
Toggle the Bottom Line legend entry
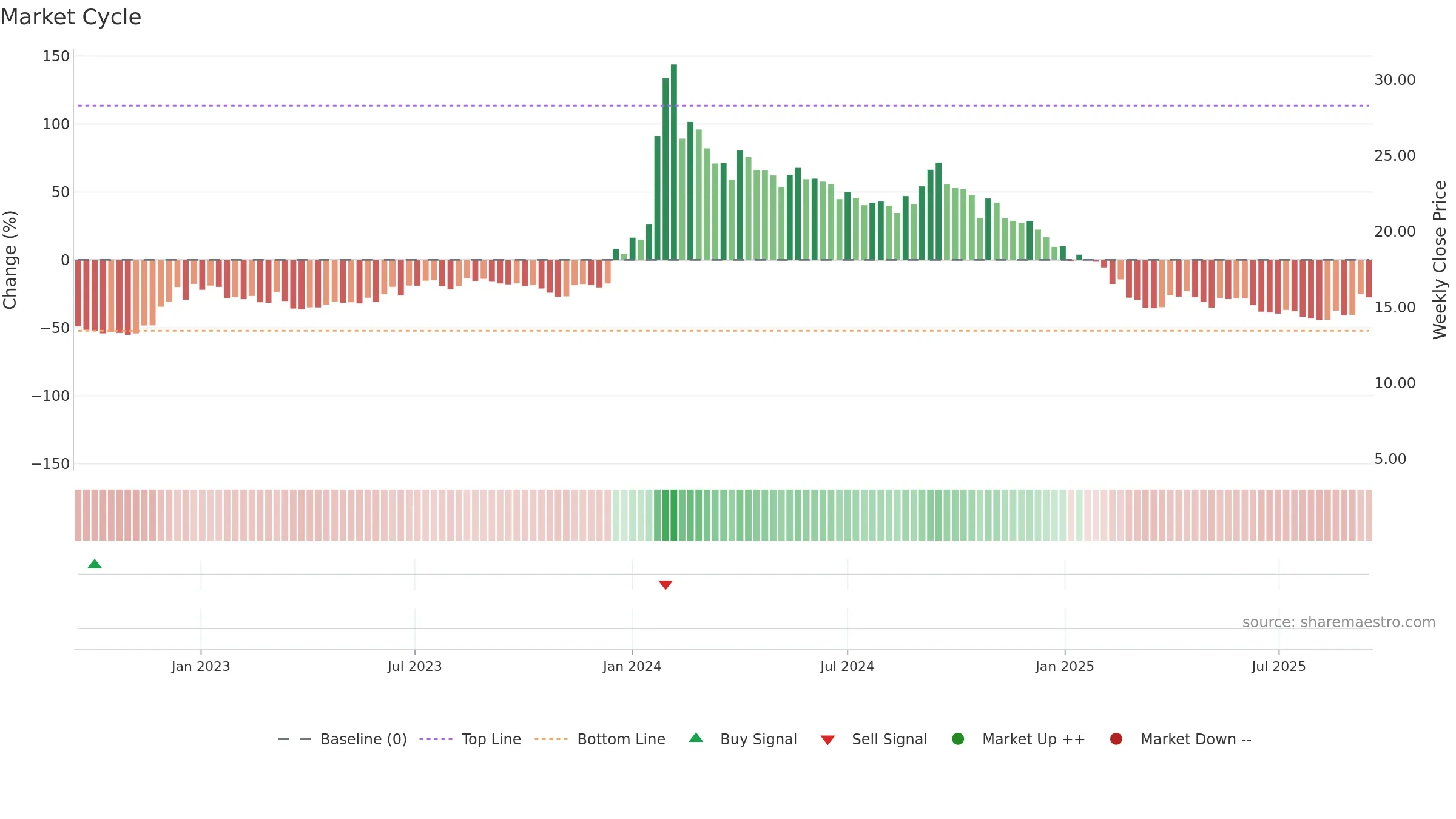tap(600, 739)
